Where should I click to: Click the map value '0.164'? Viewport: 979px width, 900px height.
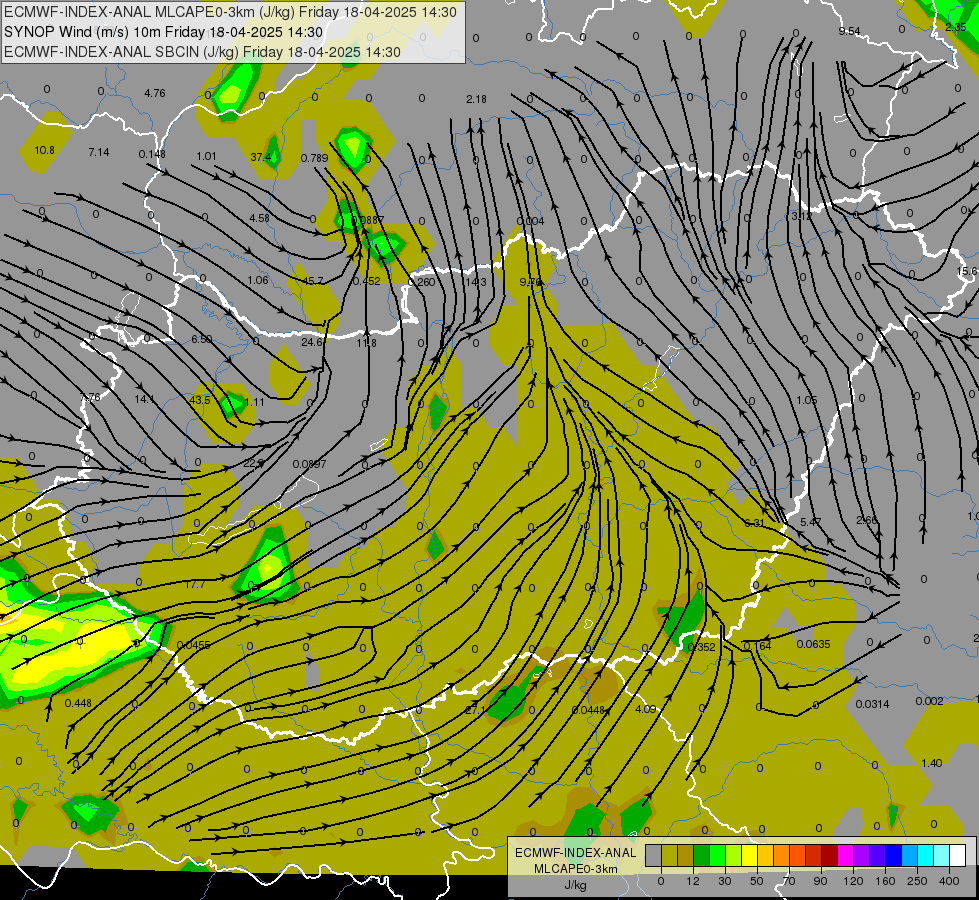click(x=757, y=646)
